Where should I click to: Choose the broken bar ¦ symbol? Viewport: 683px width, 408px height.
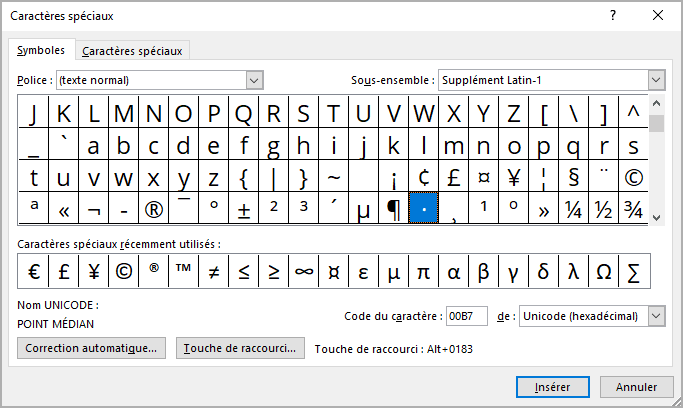click(544, 176)
